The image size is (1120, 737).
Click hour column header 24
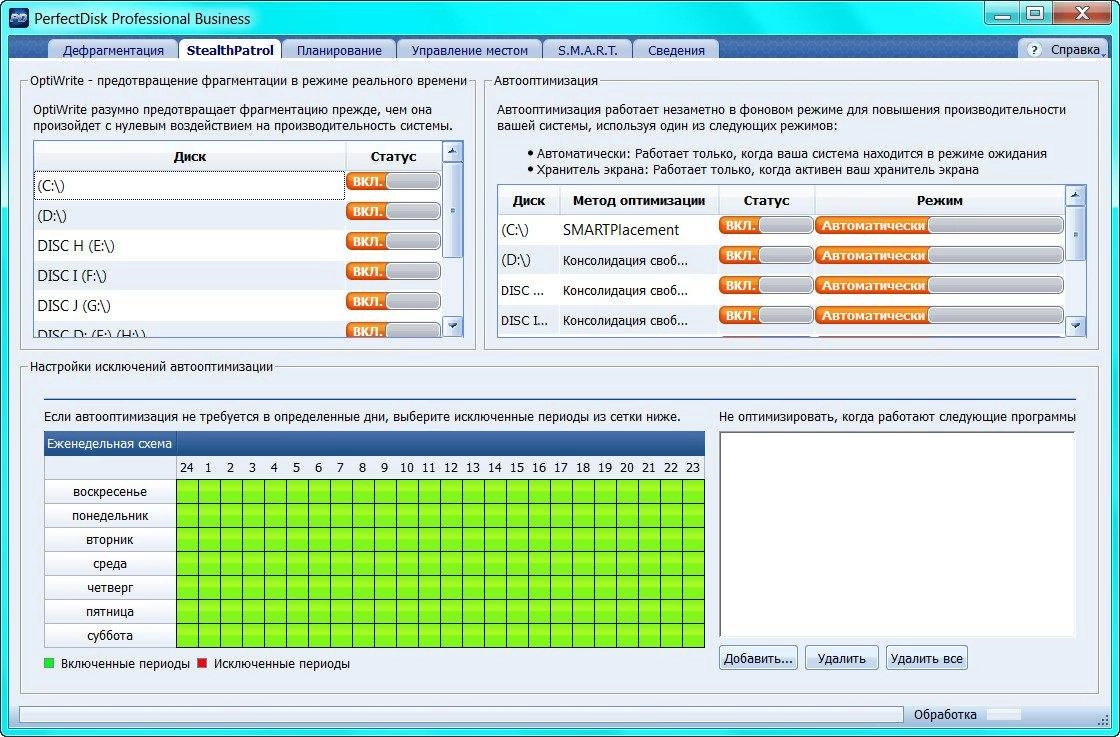coord(187,468)
